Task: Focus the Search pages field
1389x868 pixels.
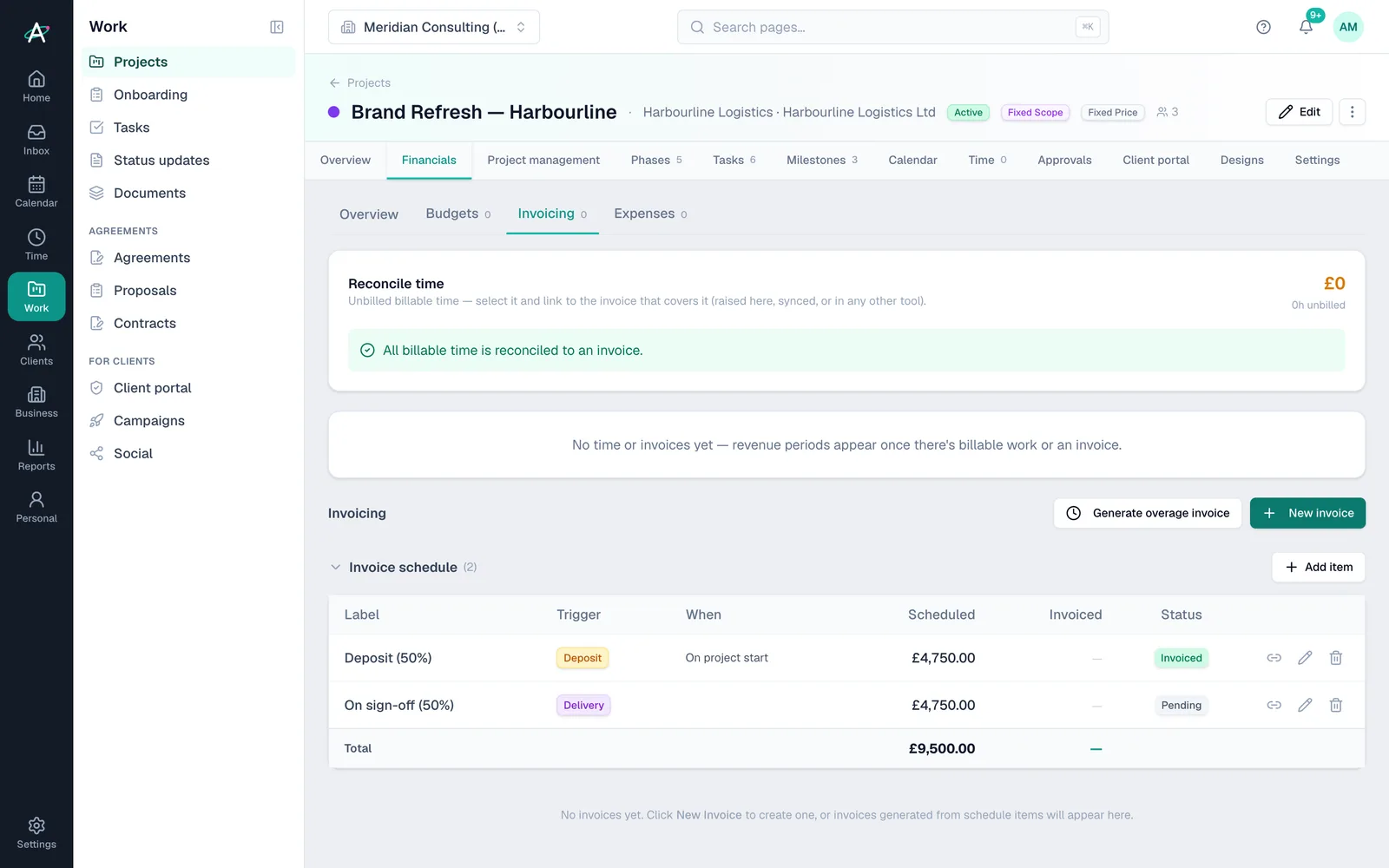Action: [x=892, y=27]
